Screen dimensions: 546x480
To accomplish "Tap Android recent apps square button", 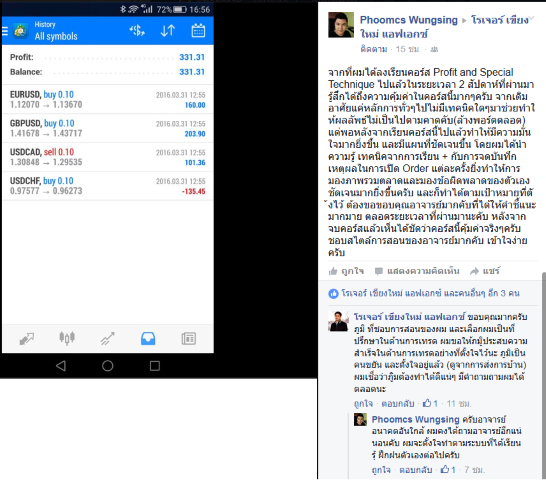I will pos(155,366).
